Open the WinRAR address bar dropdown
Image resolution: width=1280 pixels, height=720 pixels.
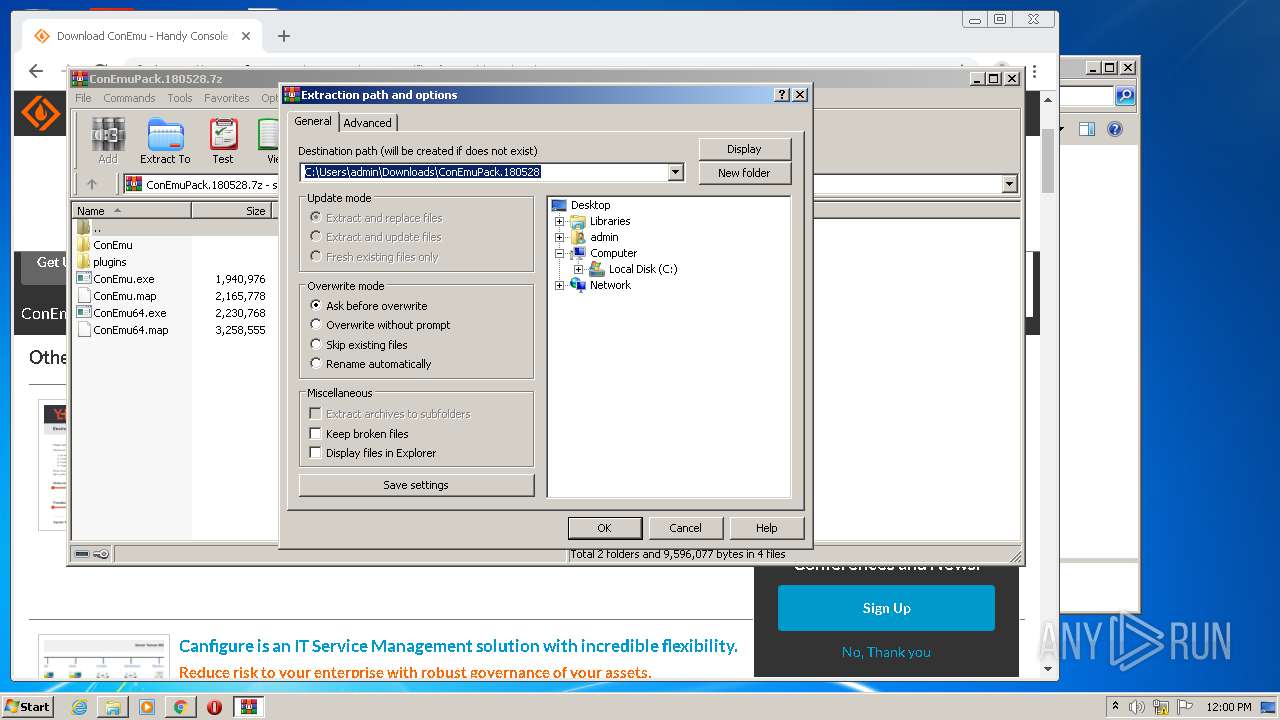[1009, 184]
